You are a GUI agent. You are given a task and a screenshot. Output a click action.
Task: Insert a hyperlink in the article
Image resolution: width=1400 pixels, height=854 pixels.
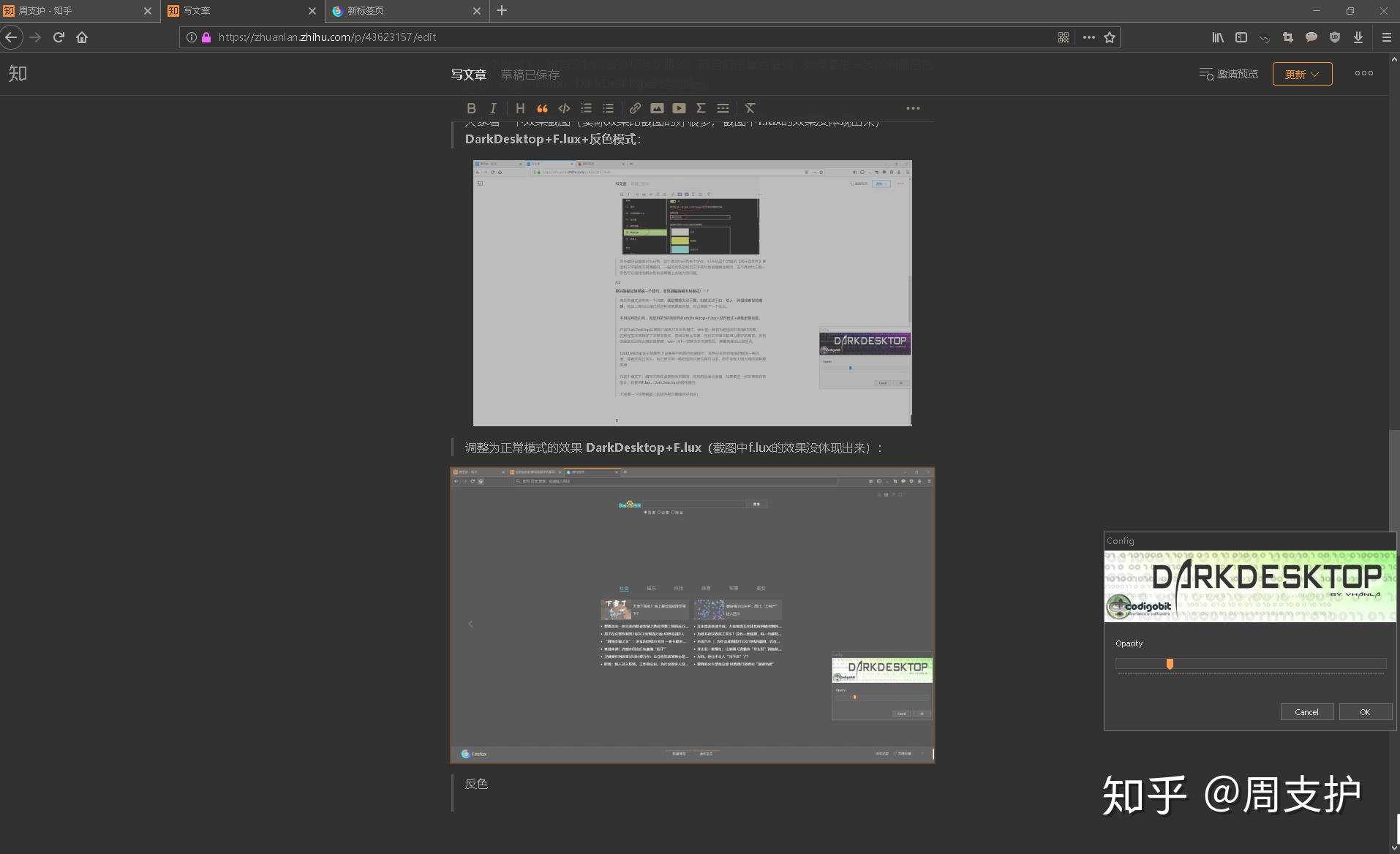635,108
